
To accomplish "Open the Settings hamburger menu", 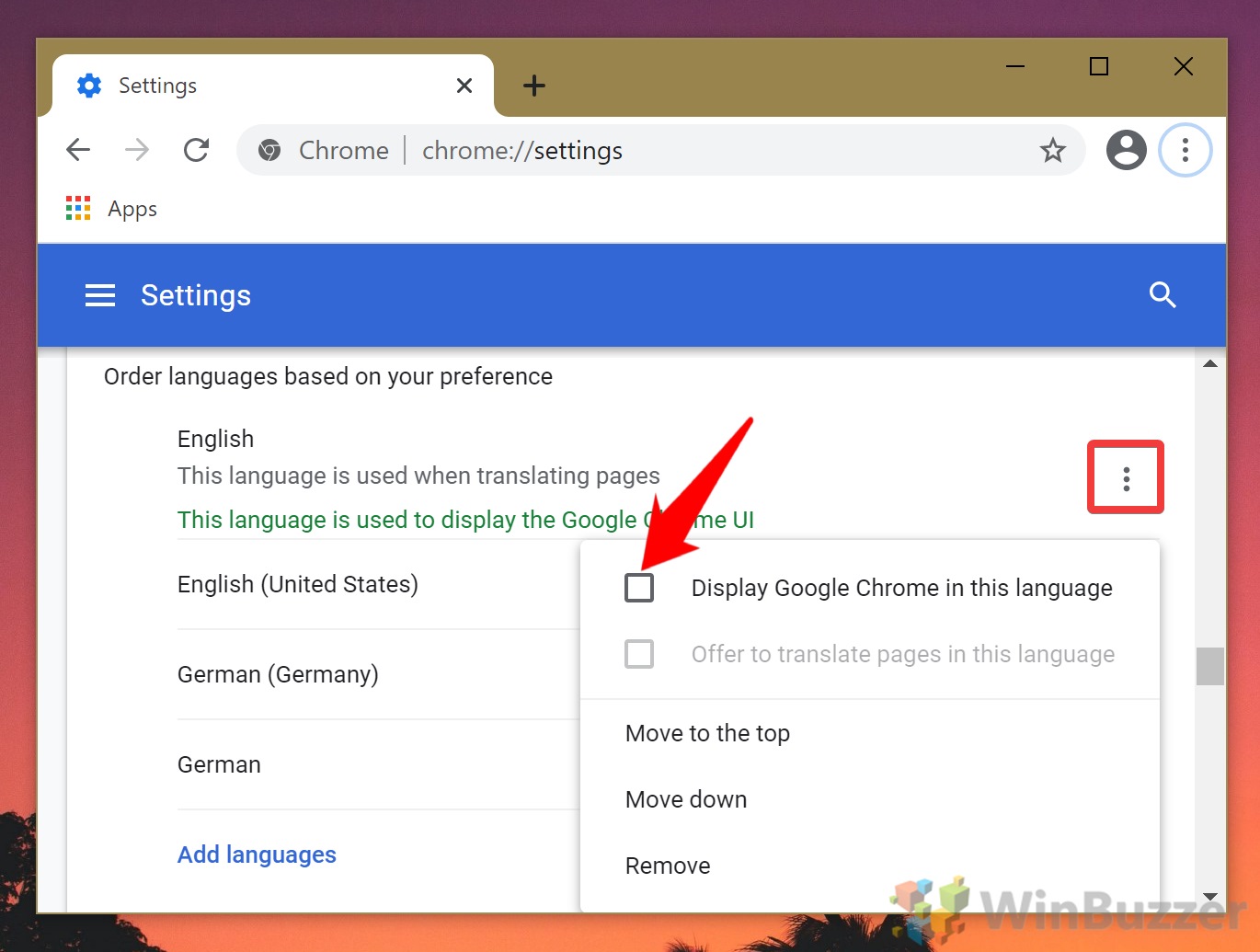I will (100, 295).
